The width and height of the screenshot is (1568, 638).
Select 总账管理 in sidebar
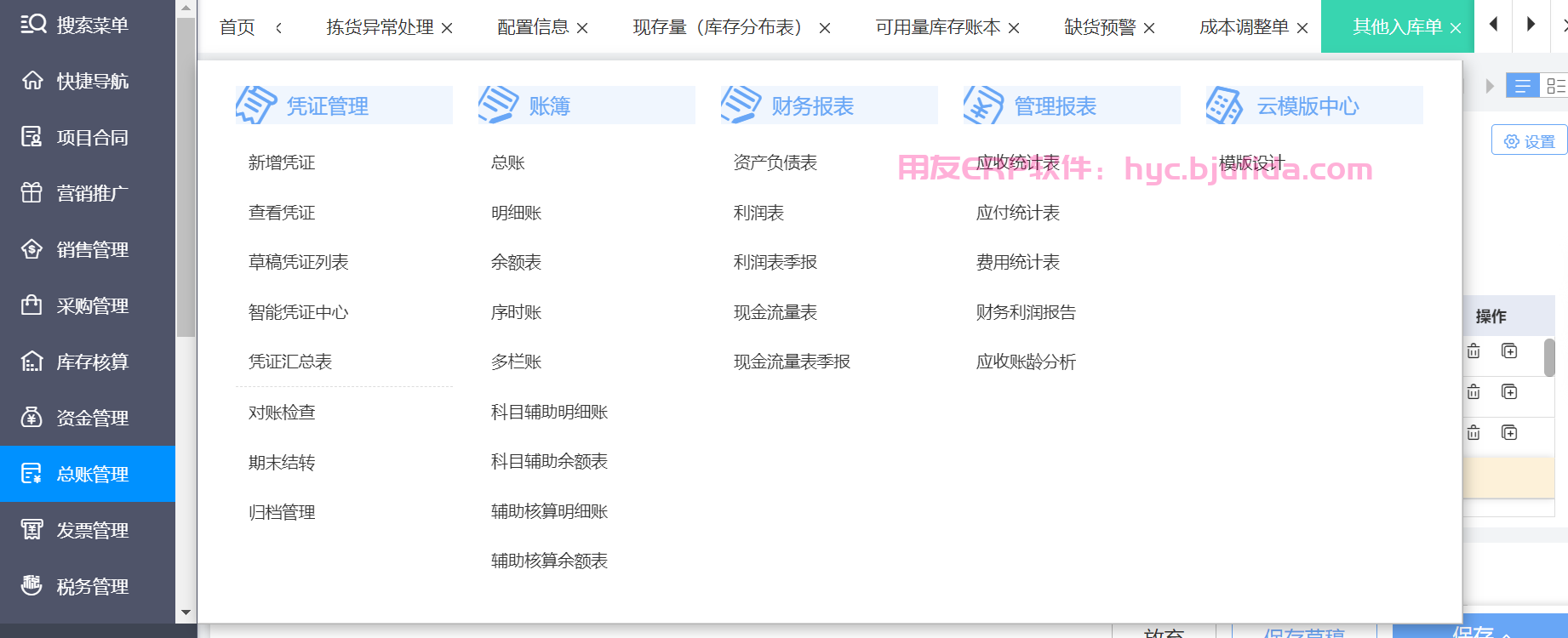coord(88,474)
